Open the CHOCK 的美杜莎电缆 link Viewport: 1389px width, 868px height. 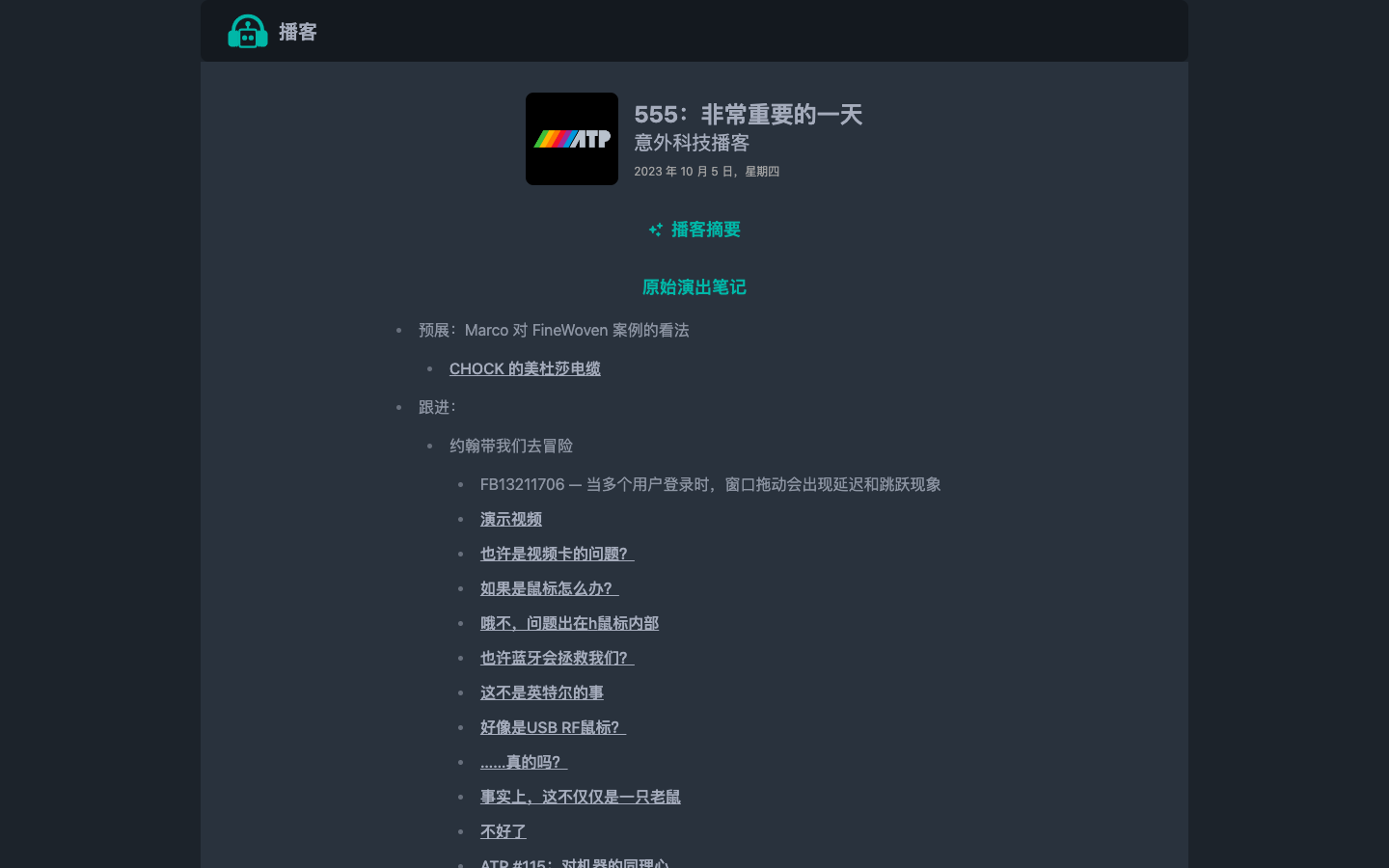click(x=525, y=368)
